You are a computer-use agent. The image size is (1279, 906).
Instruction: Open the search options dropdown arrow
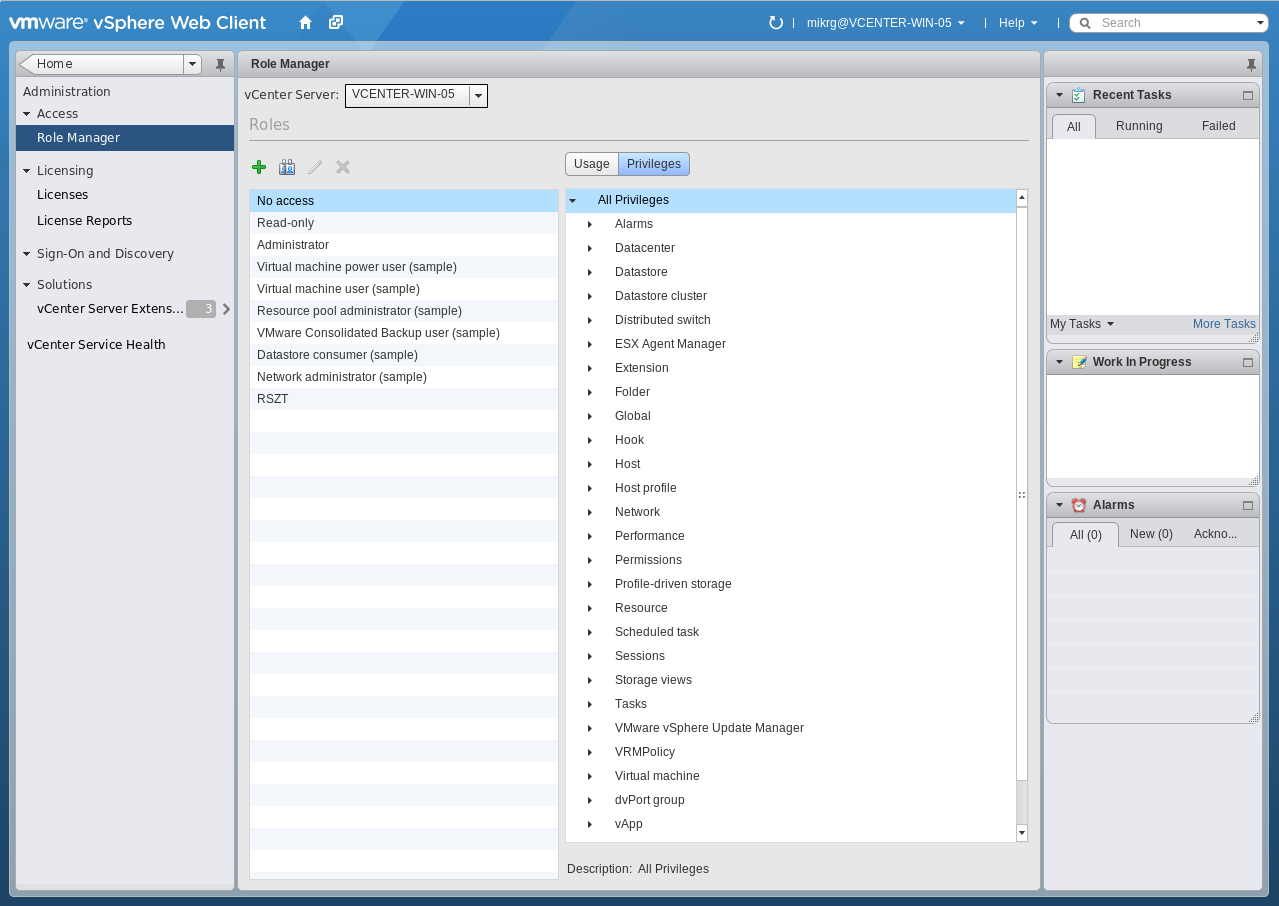pyautogui.click(x=1261, y=23)
